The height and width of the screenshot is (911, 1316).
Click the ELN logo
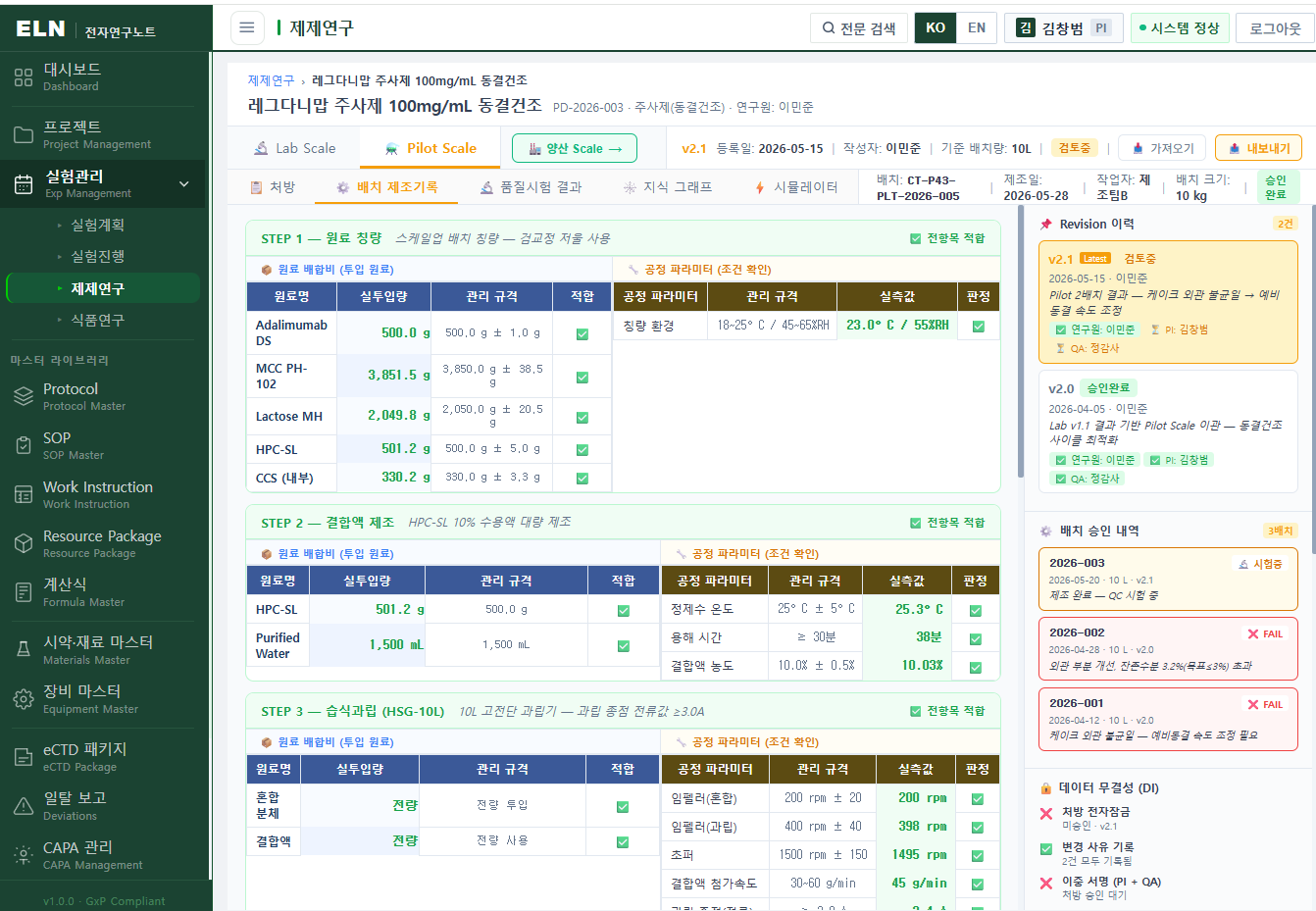click(41, 29)
